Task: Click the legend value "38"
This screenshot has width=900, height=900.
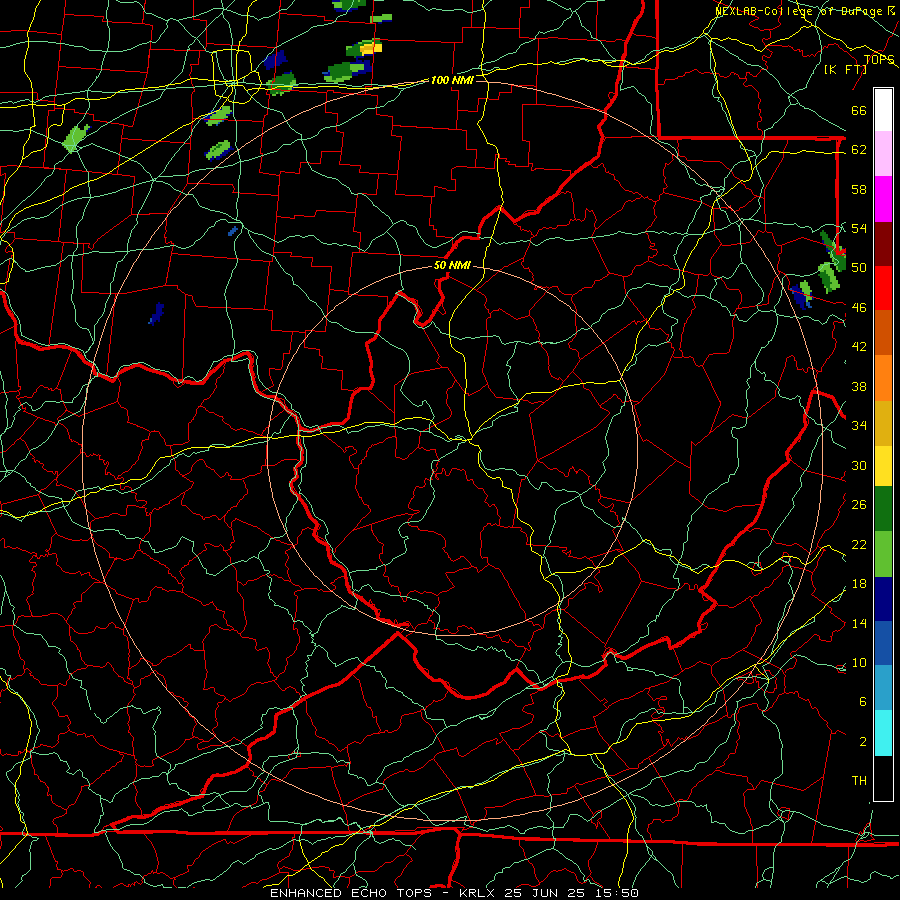Action: 859,387
